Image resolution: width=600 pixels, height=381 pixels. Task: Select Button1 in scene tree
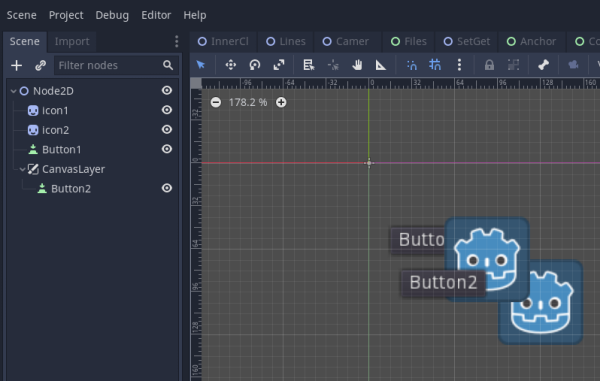[x=62, y=150]
